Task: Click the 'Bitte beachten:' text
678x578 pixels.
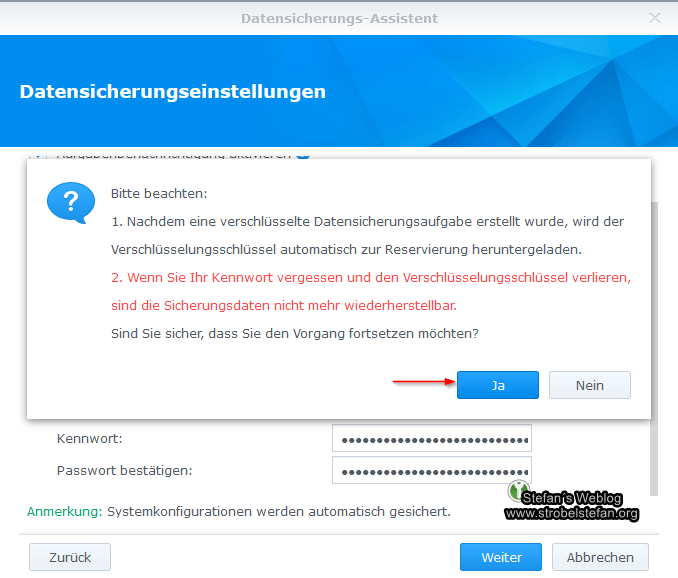Action: [159, 193]
